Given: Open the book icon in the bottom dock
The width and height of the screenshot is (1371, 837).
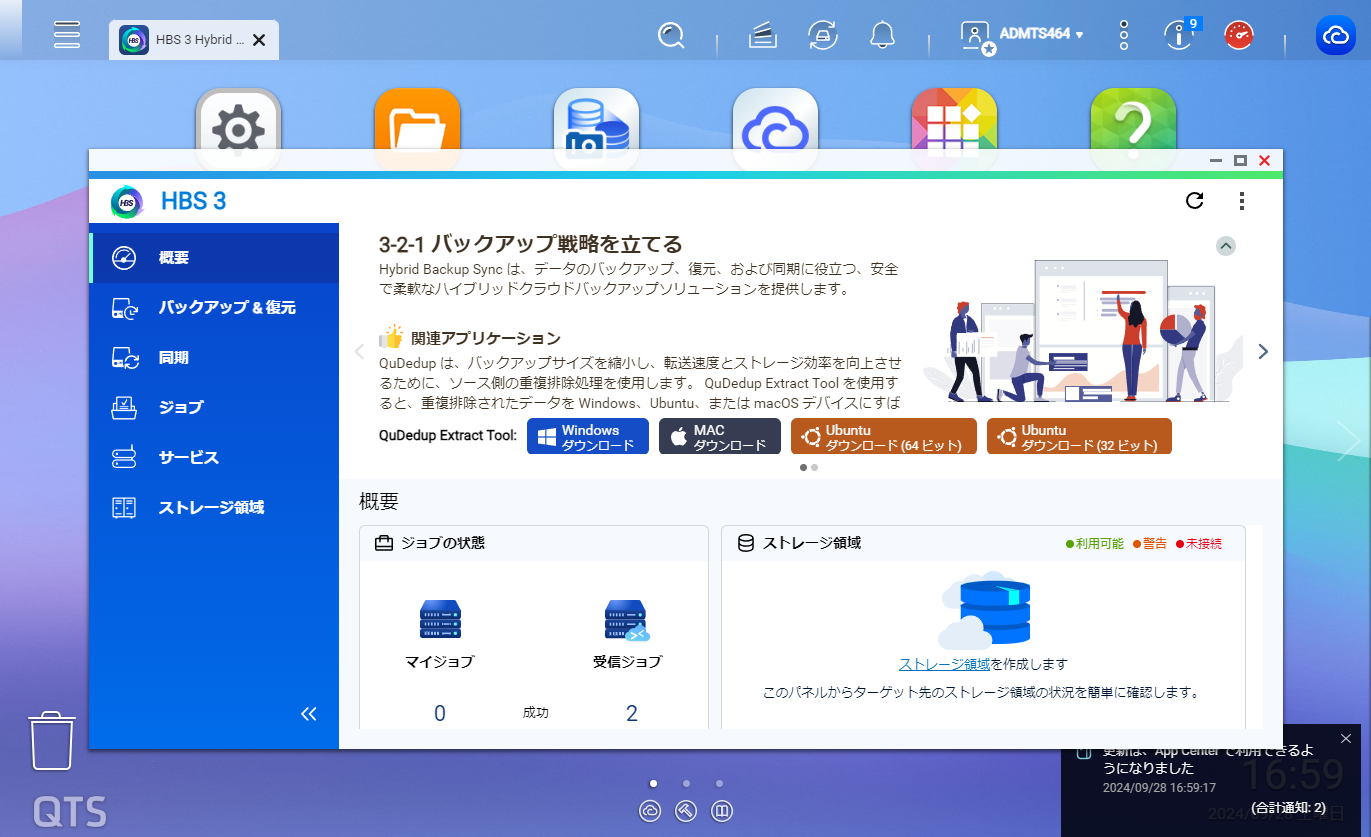Looking at the screenshot, I should click(x=722, y=811).
